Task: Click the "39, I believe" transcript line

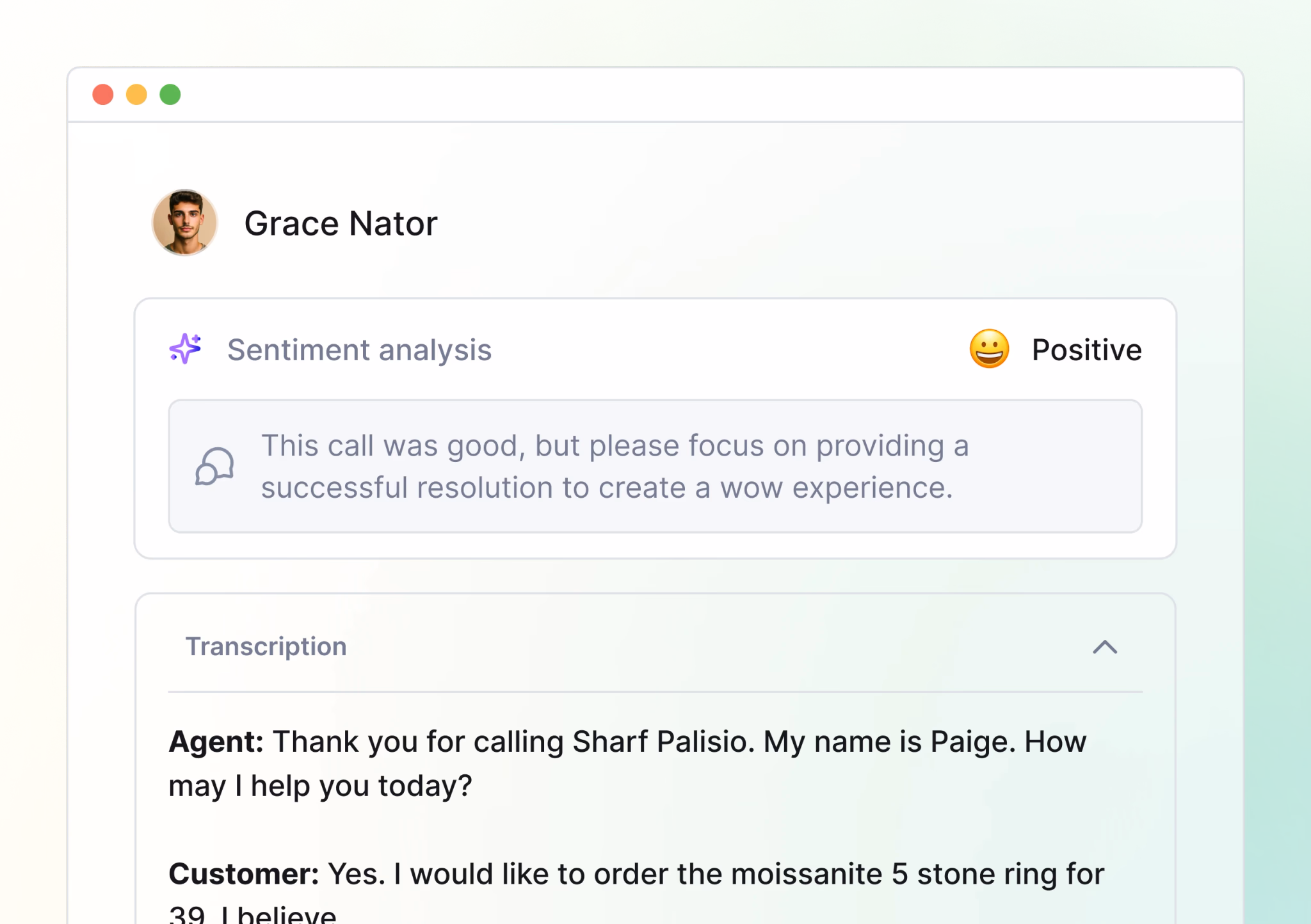Action: pos(252,915)
